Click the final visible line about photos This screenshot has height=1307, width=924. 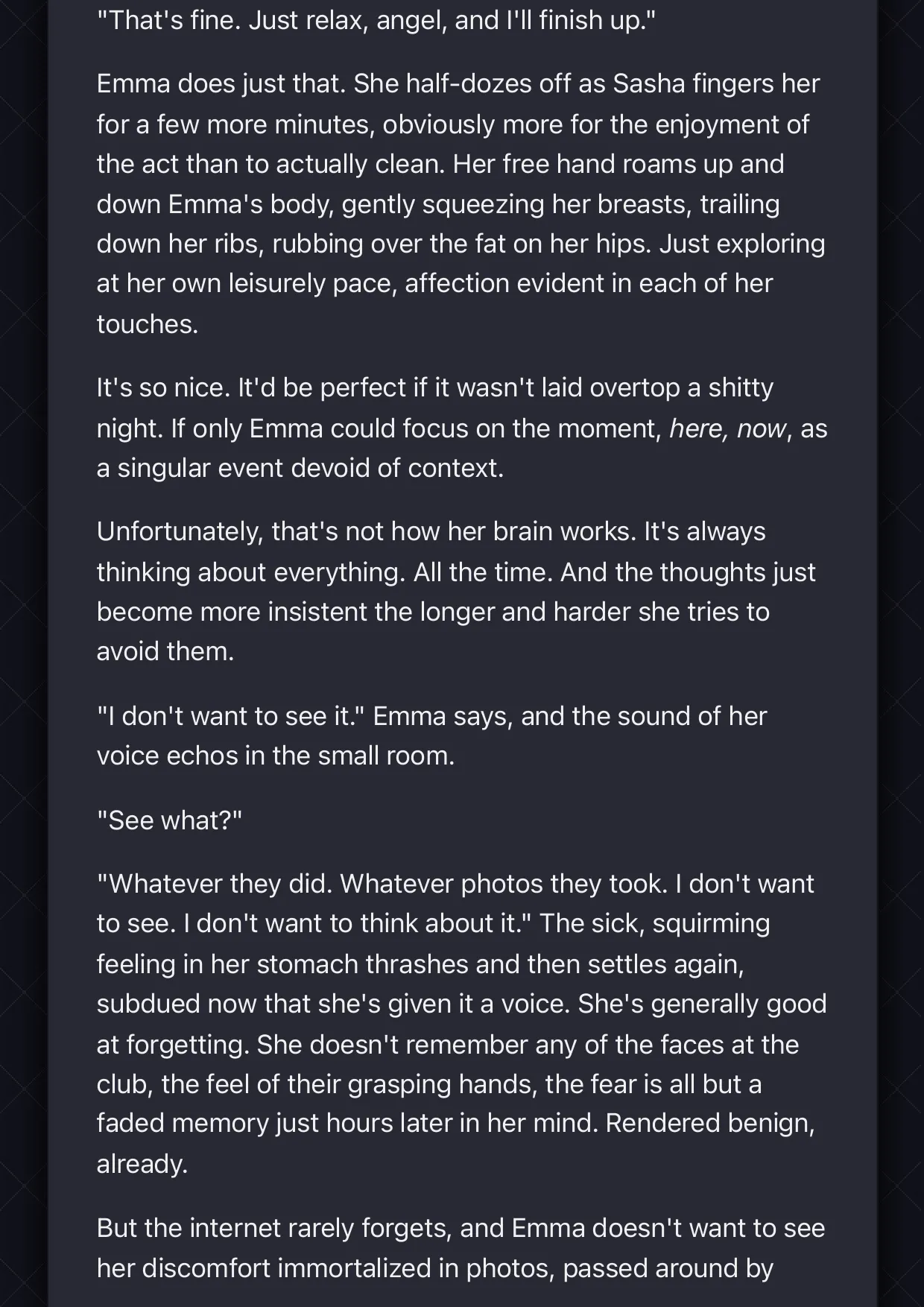pyautogui.click(x=435, y=1268)
